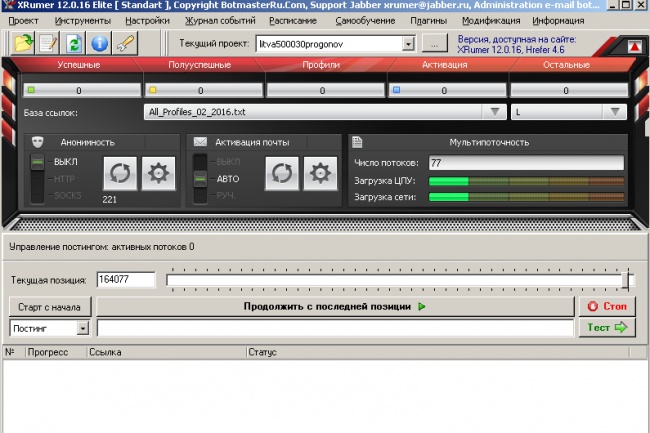Click the Загрузка ЦПУ load bar
Screen dimensions: 650x433
526,181
